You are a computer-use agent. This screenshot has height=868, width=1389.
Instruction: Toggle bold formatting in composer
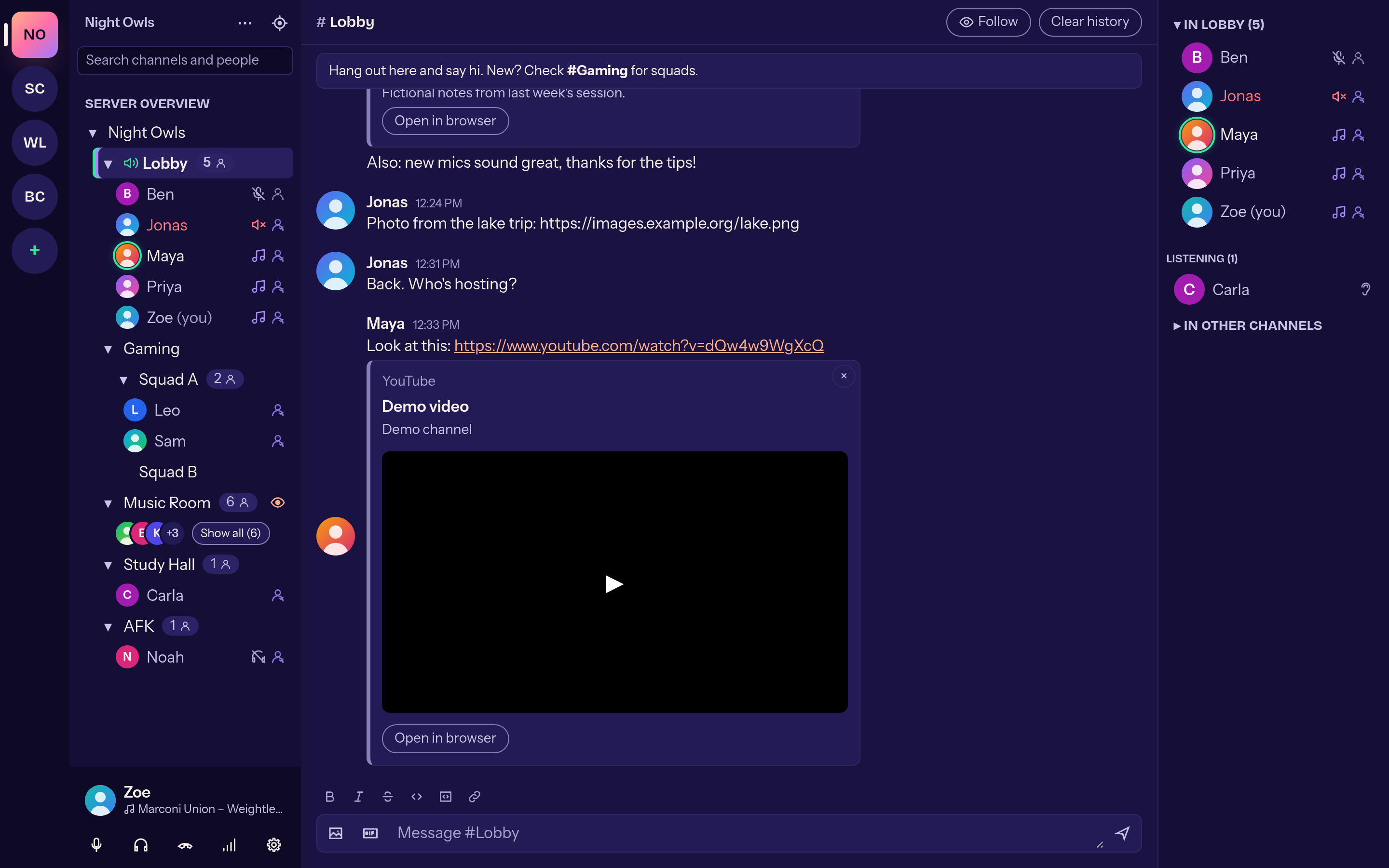click(329, 796)
